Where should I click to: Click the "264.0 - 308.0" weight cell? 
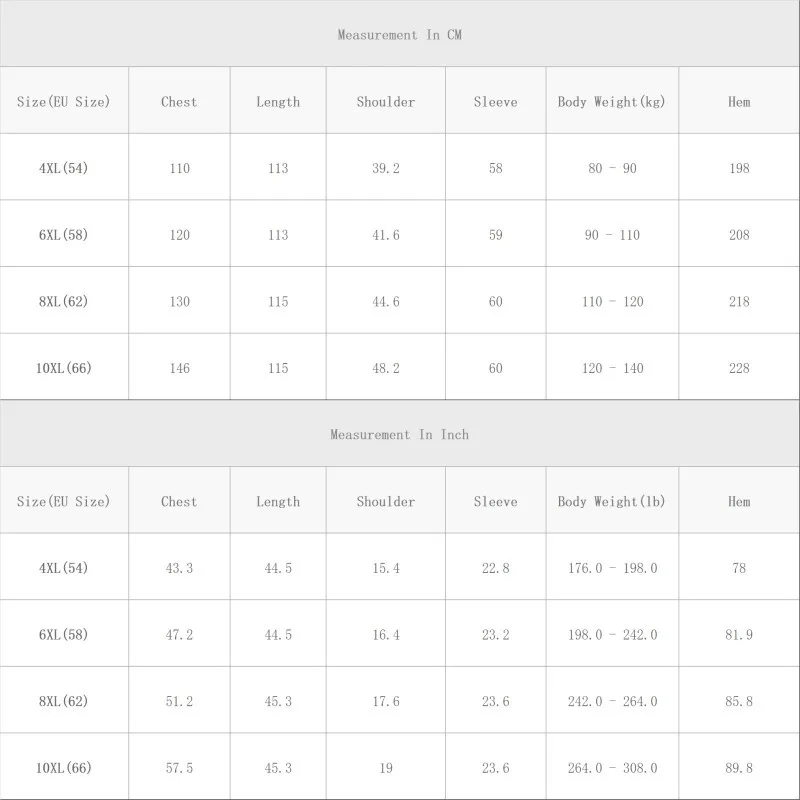click(612, 768)
